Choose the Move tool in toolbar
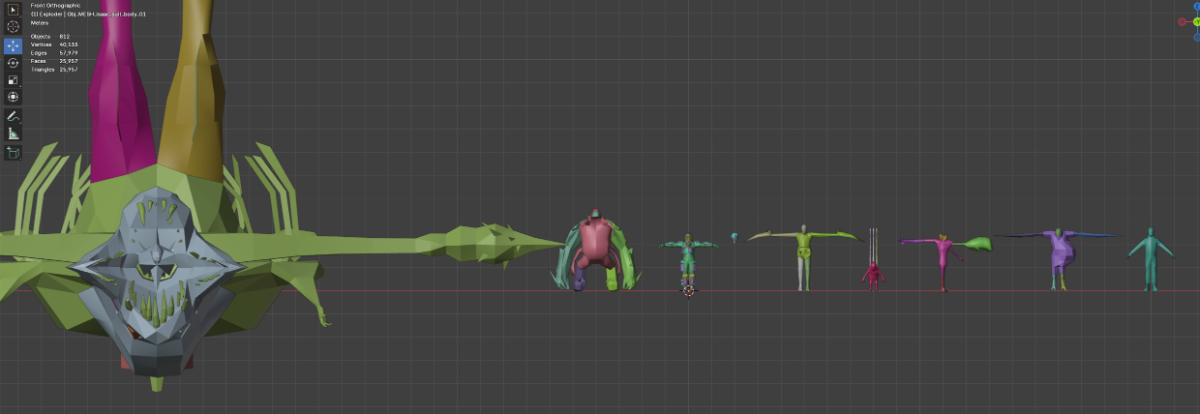Image resolution: width=1200 pixels, height=414 pixels. point(13,45)
